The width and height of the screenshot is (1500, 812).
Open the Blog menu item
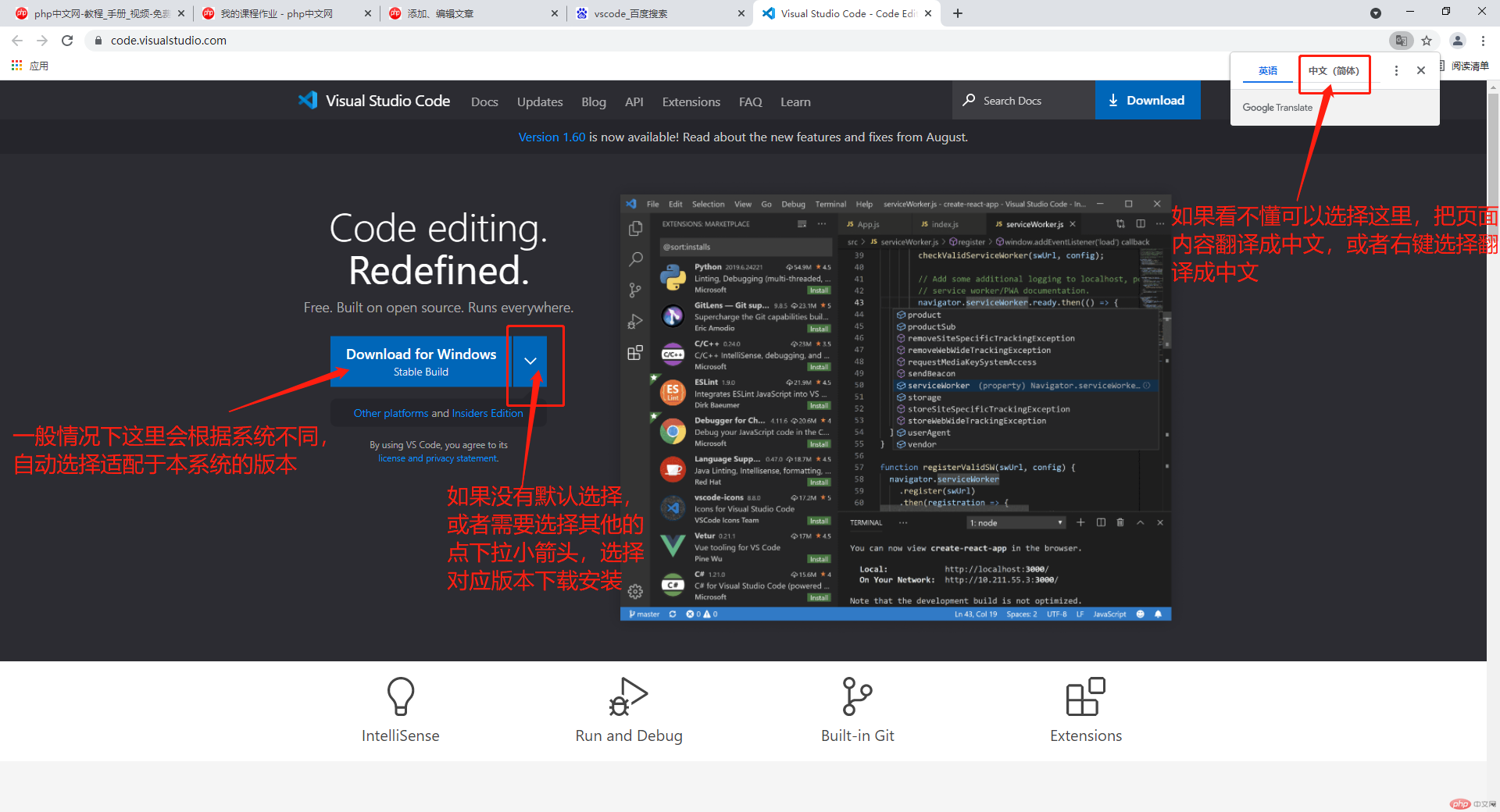click(x=594, y=101)
